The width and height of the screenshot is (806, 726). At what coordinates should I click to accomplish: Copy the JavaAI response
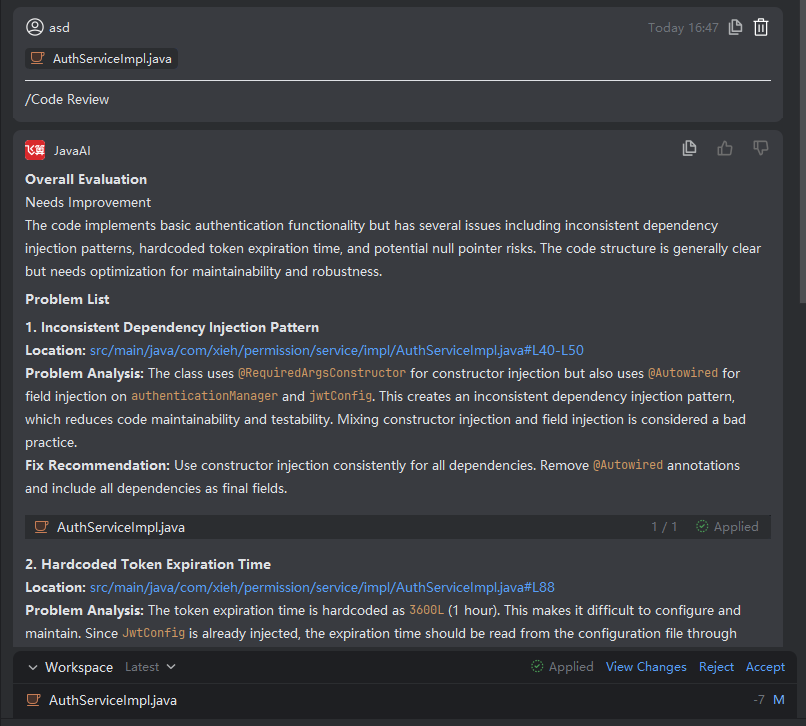click(x=689, y=149)
